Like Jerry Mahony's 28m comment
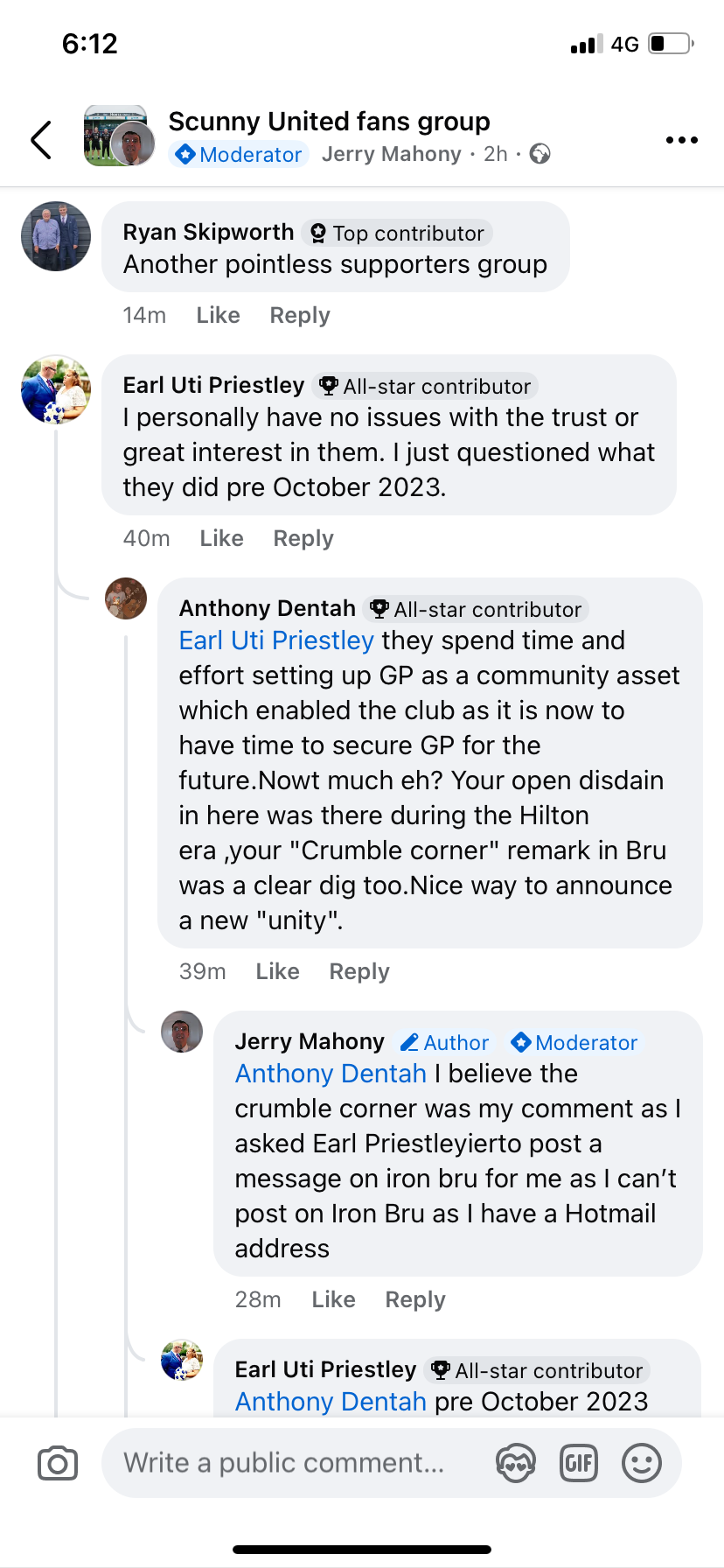This screenshot has height=1568, width=724. click(x=333, y=1299)
